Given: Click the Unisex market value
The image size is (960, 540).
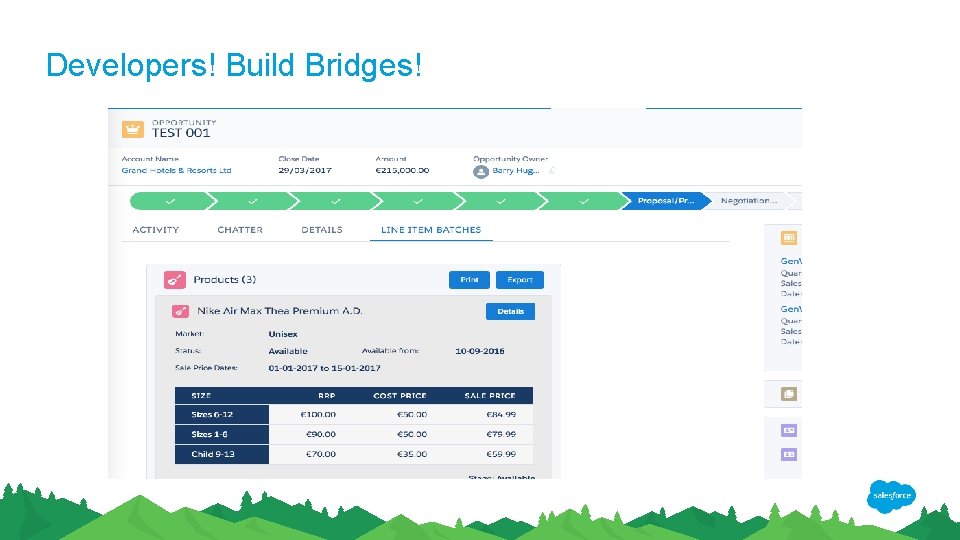Looking at the screenshot, I should pyautogui.click(x=283, y=334).
